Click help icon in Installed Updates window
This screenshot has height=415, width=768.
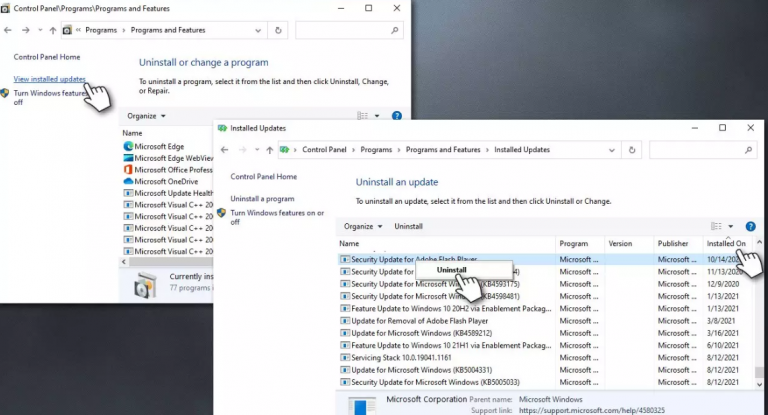click(x=750, y=226)
